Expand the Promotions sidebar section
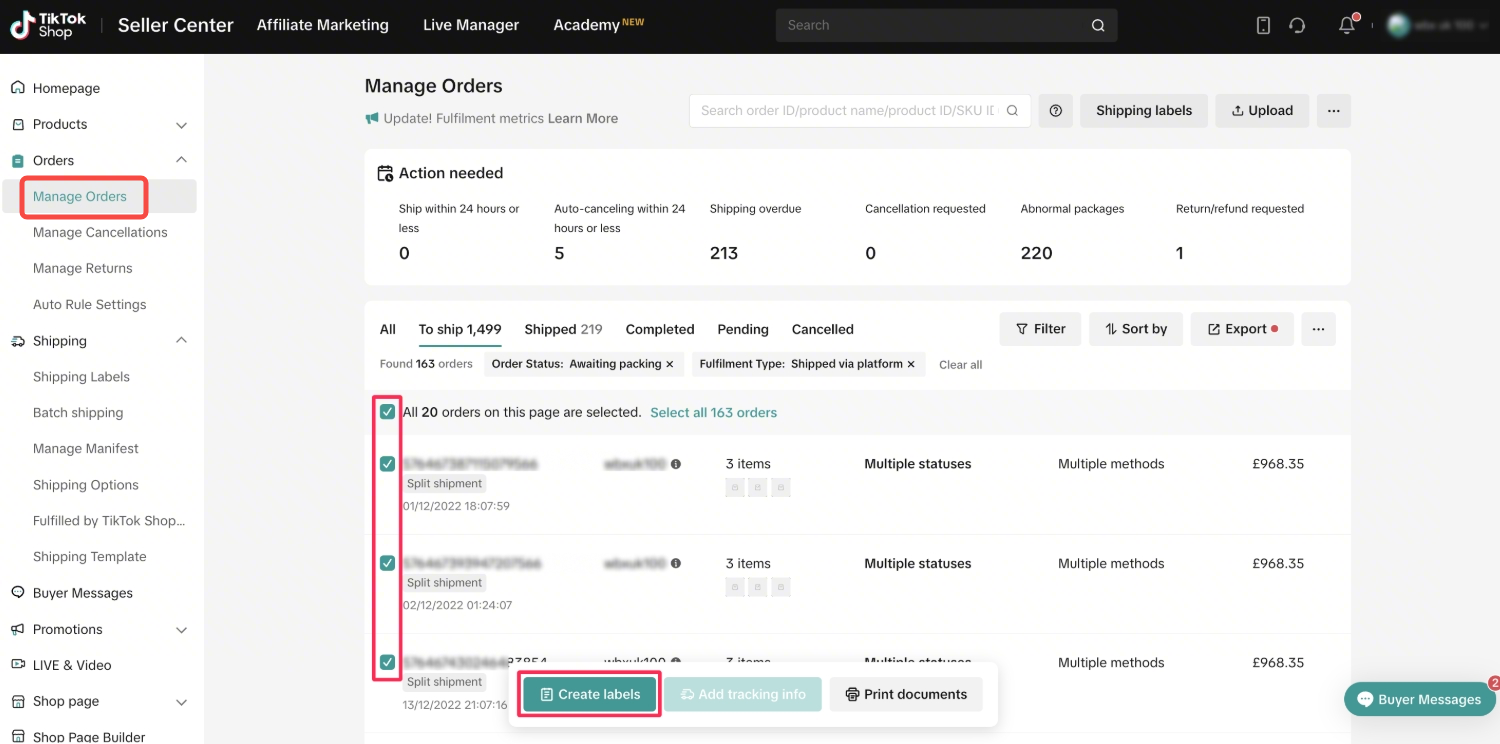The image size is (1500, 744). click(181, 630)
